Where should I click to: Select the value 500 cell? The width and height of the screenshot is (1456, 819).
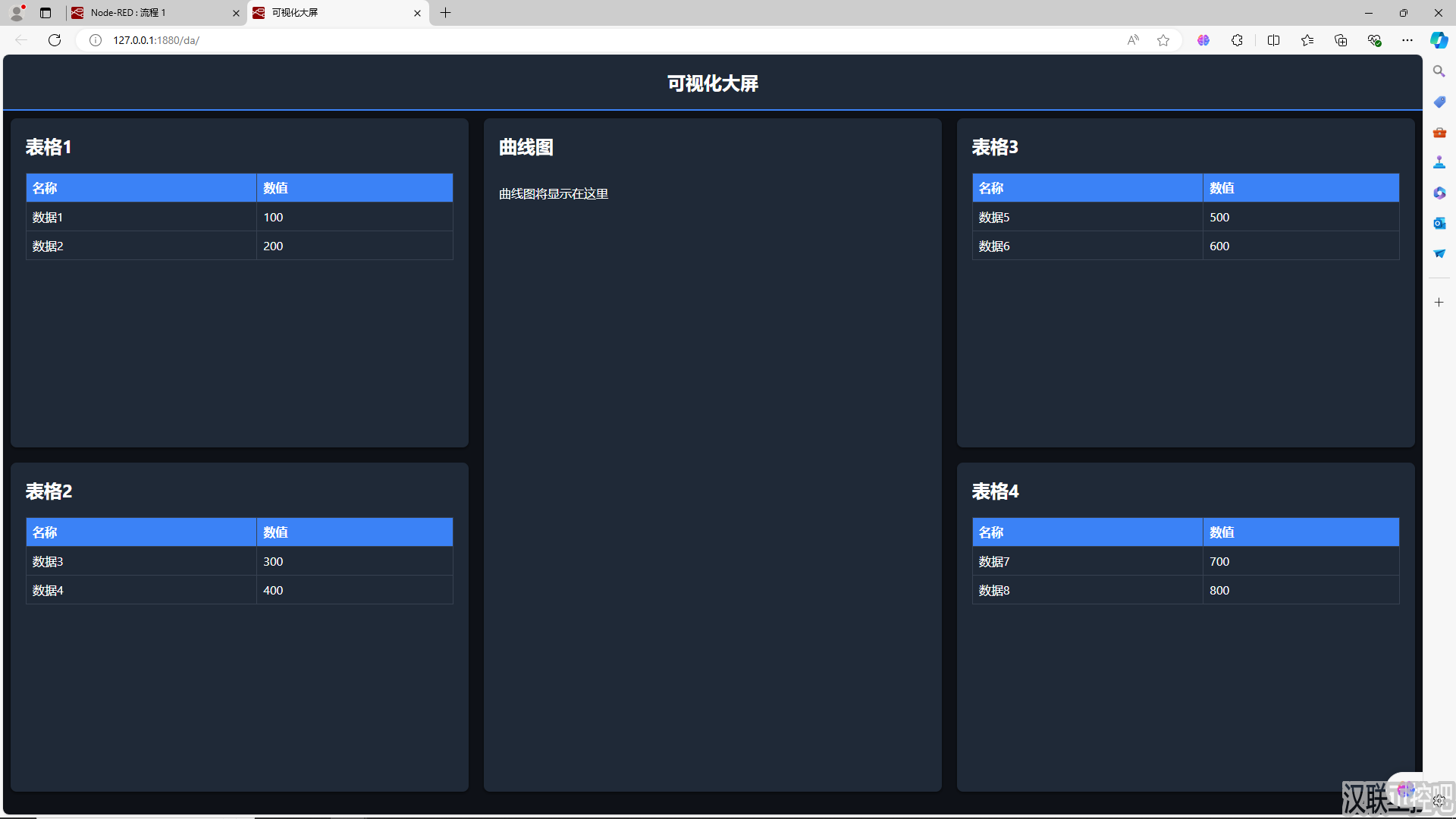pyautogui.click(x=1301, y=217)
